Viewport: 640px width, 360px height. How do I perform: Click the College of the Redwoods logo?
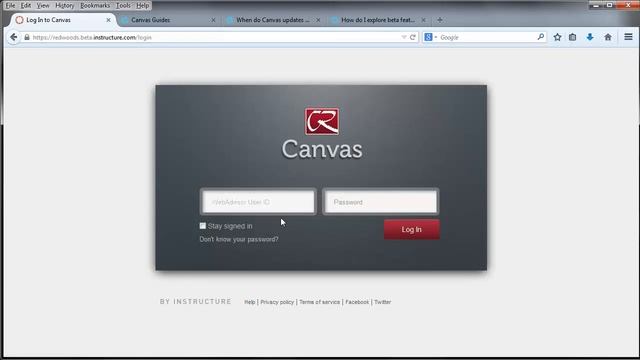pos(322,121)
